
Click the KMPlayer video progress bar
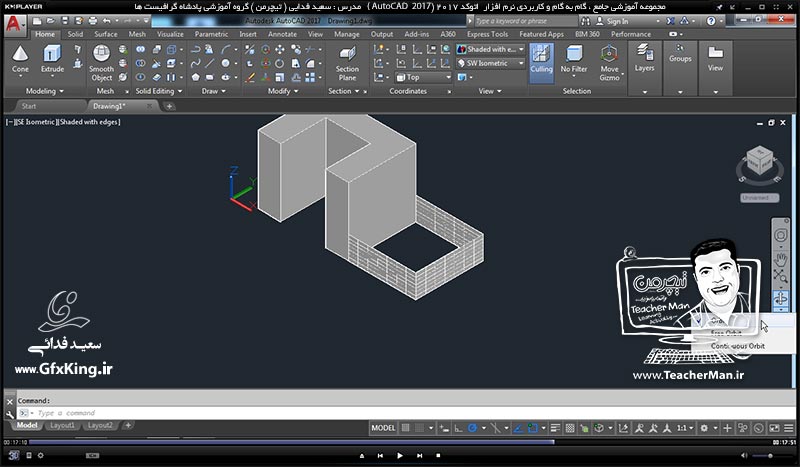(400, 442)
